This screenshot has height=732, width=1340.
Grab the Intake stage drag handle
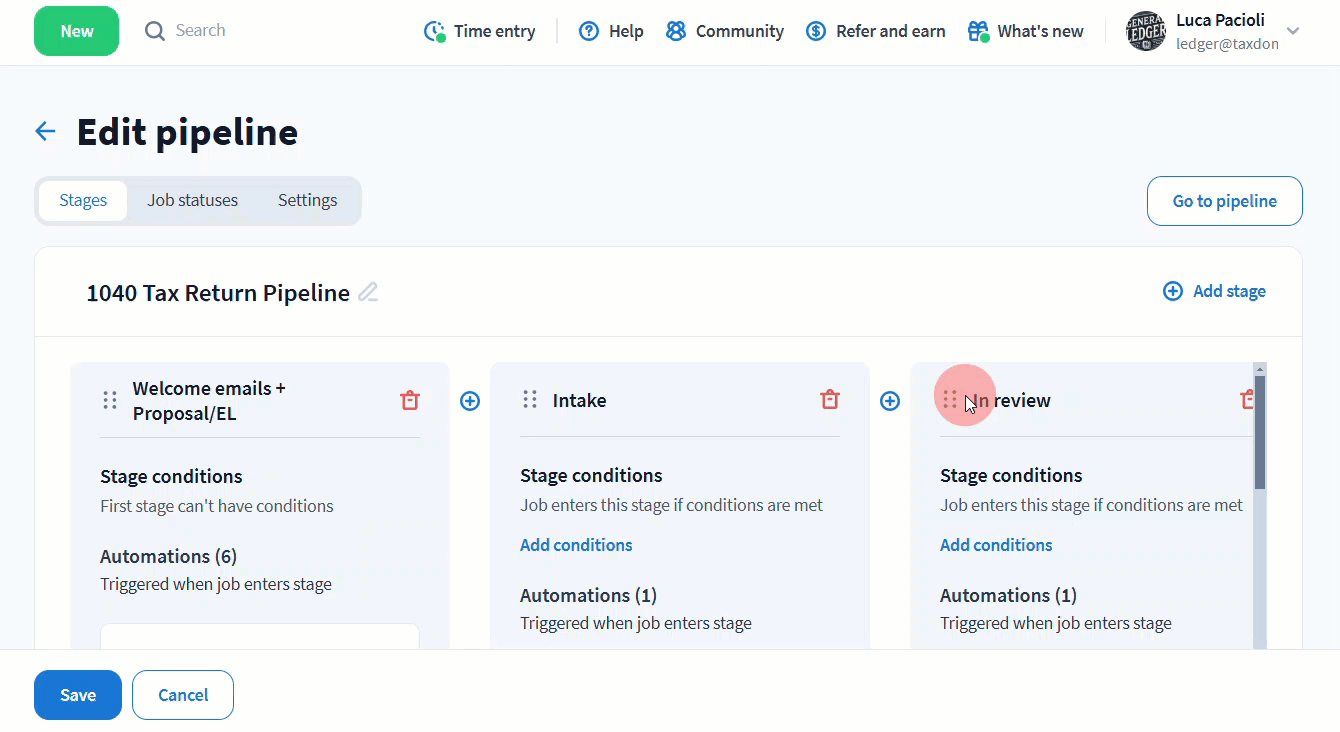tap(531, 400)
